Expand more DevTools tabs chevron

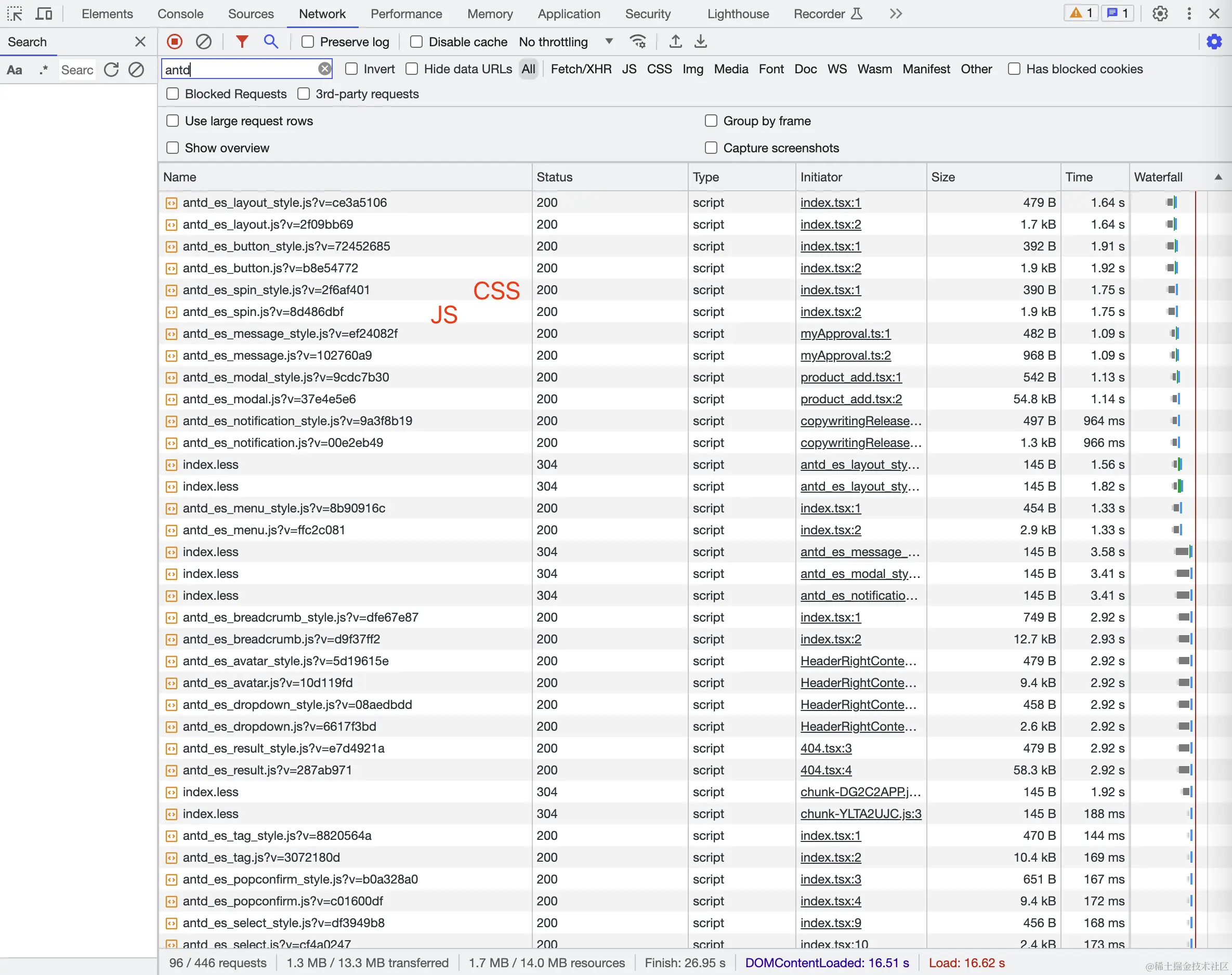[x=896, y=14]
